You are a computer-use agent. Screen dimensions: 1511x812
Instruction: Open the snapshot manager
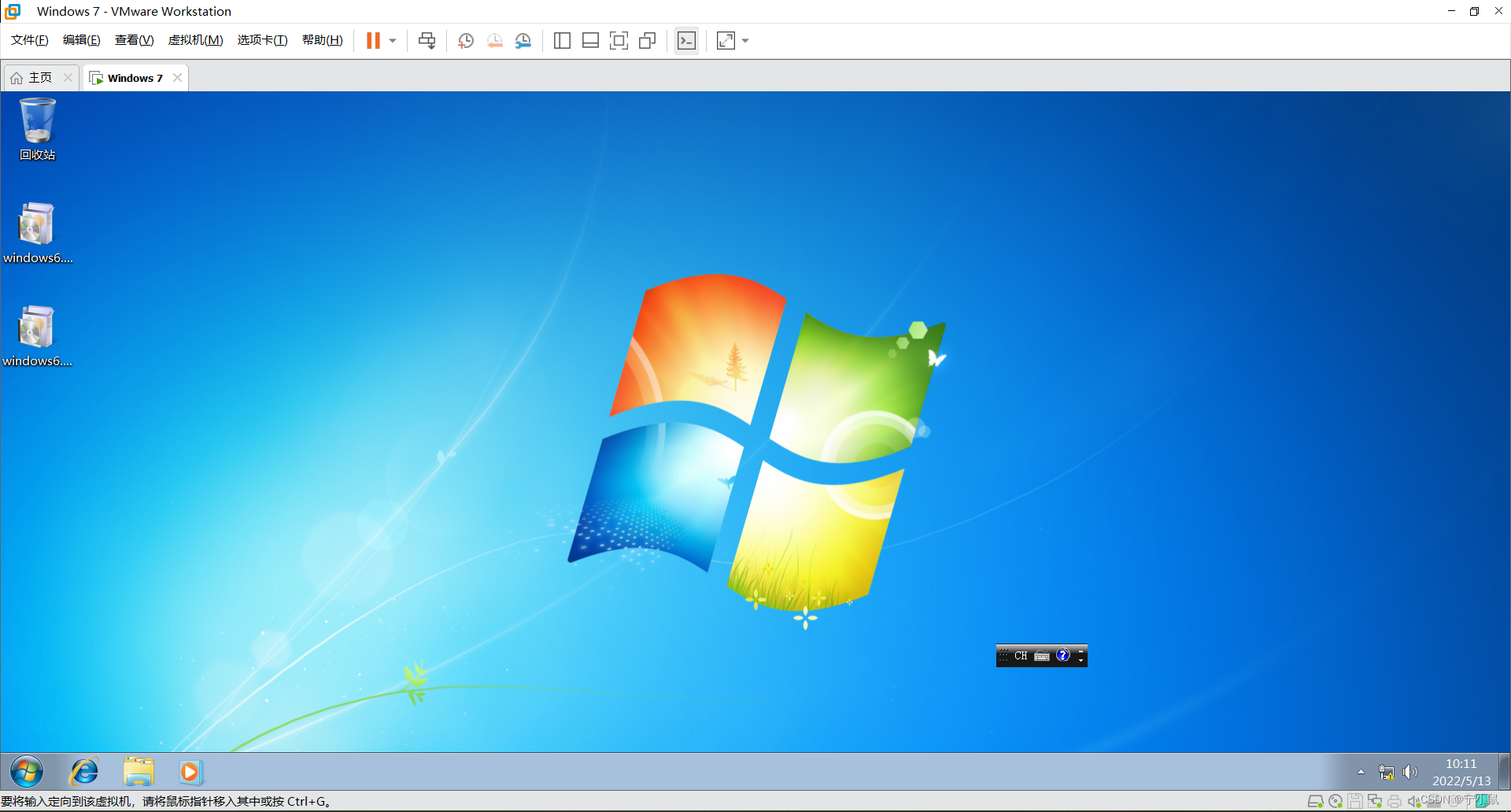pyautogui.click(x=523, y=41)
